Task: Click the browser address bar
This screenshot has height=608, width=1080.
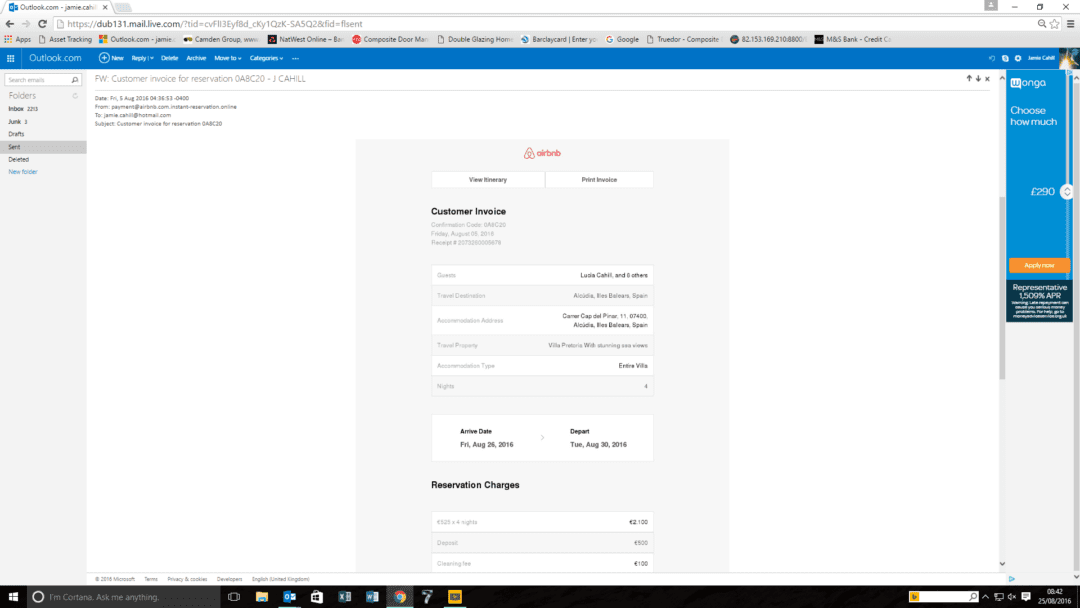Action: click(544, 23)
